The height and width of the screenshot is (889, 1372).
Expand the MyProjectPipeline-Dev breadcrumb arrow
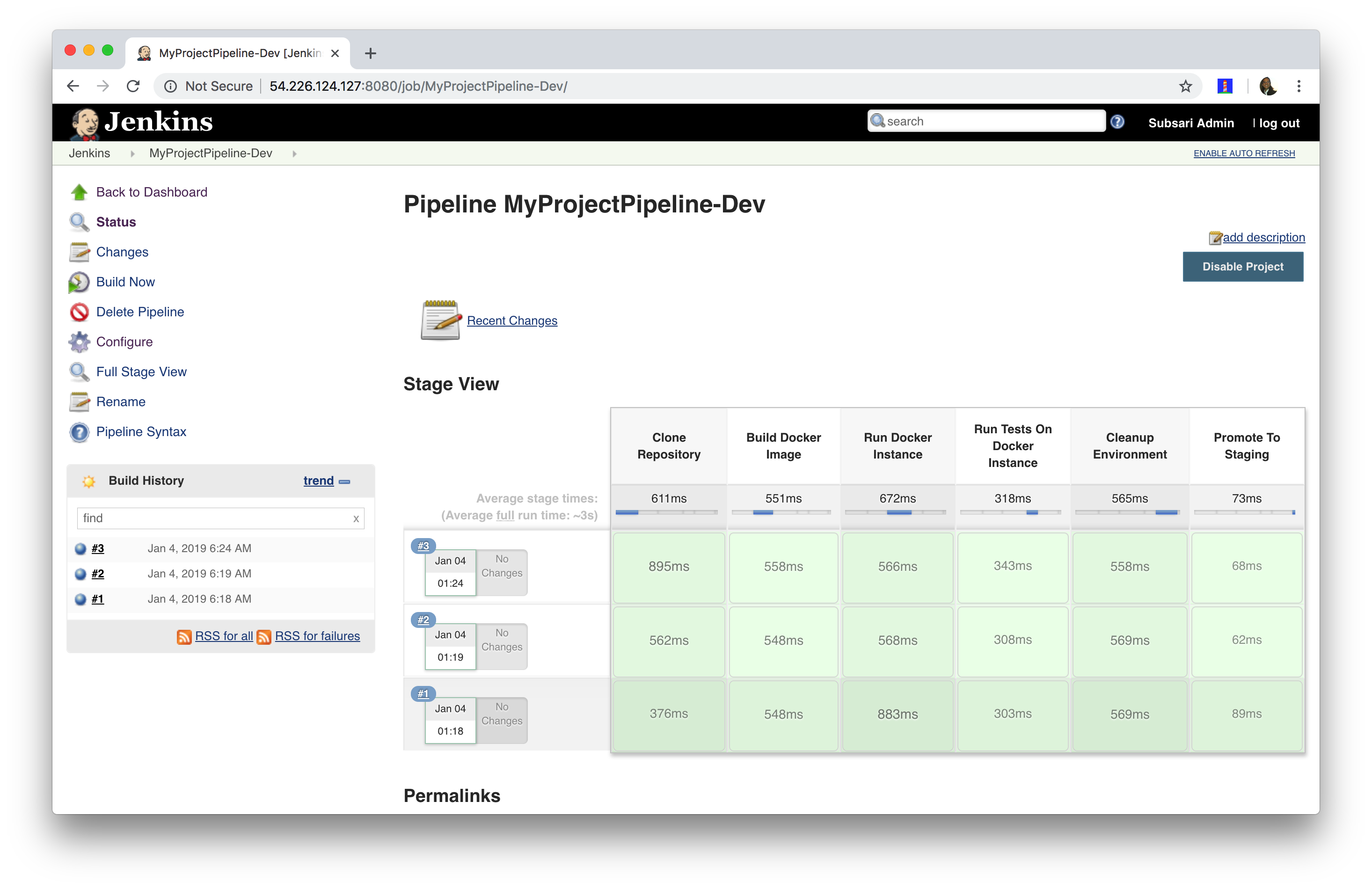[295, 153]
